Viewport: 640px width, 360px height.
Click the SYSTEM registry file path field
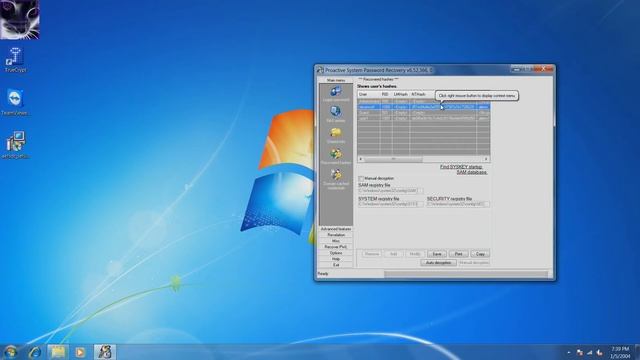[388, 204]
